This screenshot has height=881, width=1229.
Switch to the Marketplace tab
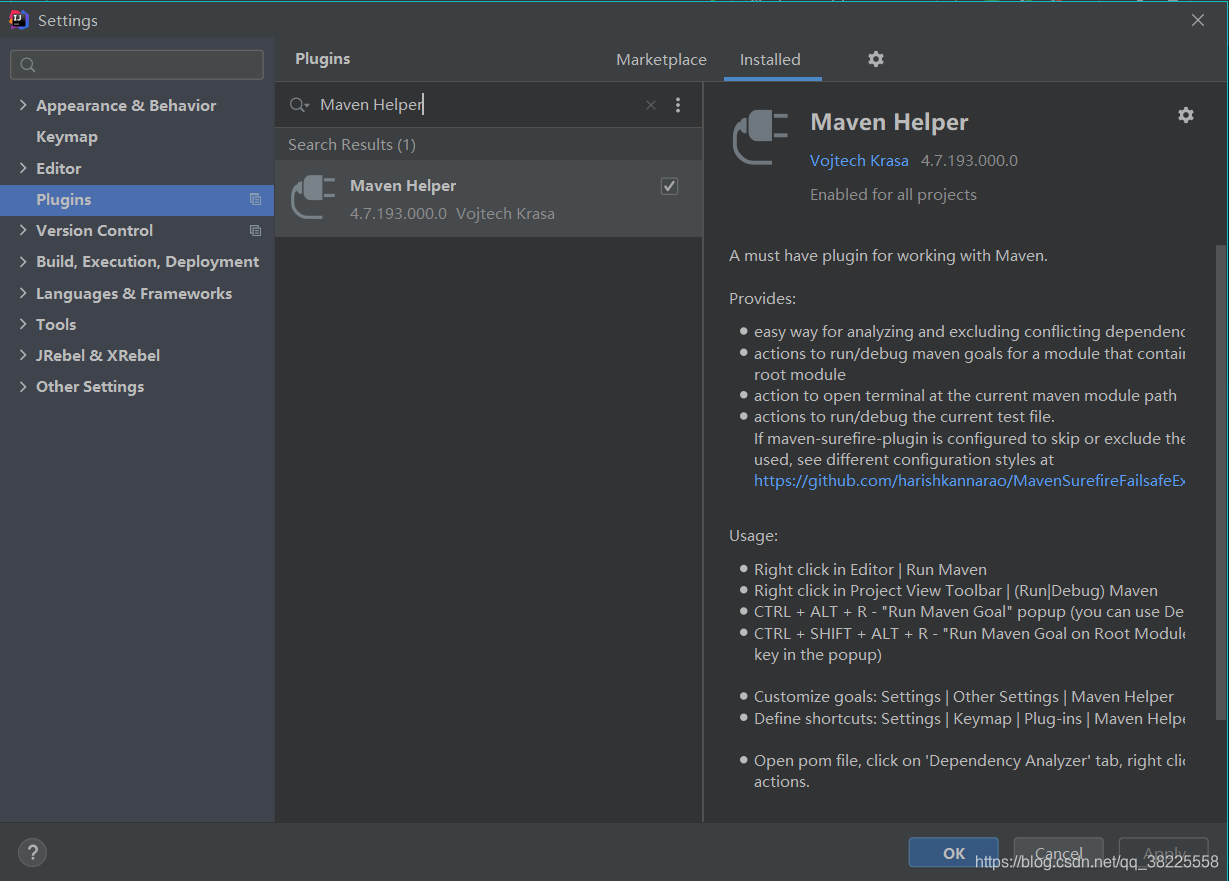661,60
